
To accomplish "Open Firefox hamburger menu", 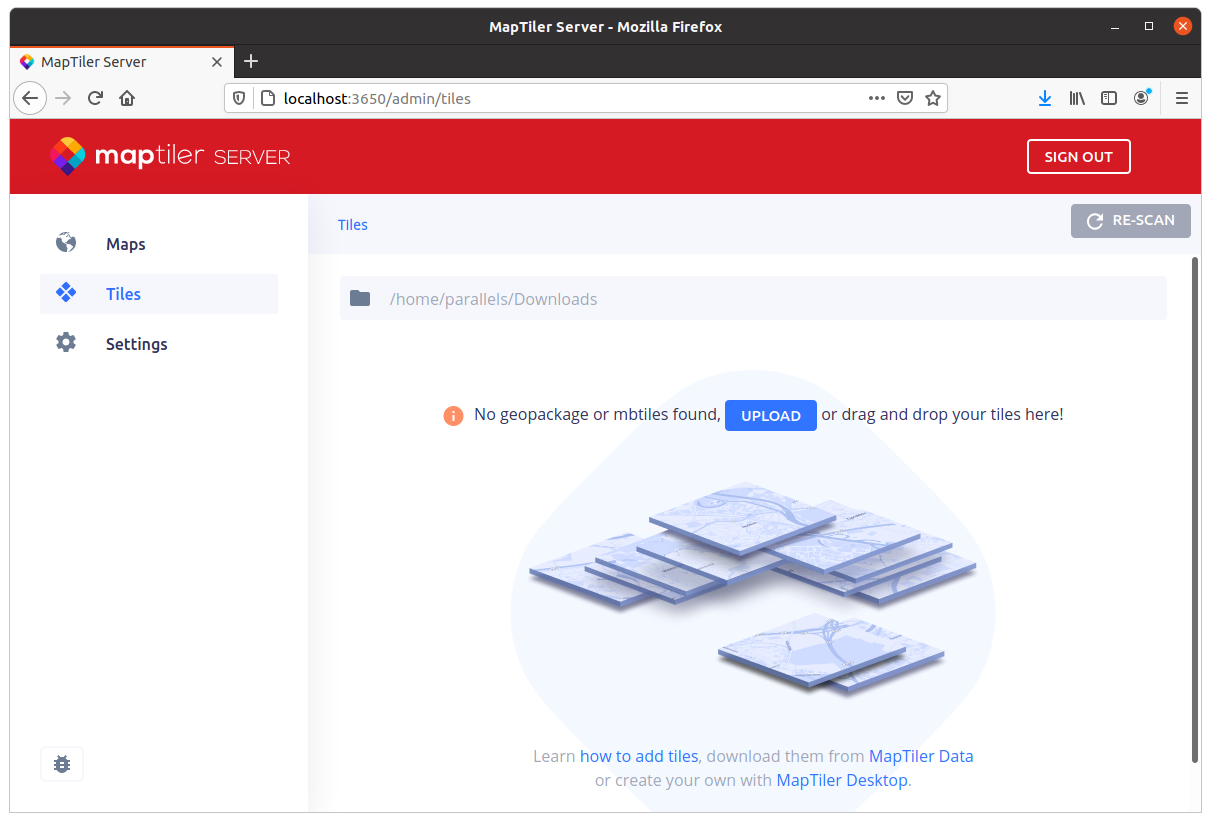I will tap(1181, 98).
